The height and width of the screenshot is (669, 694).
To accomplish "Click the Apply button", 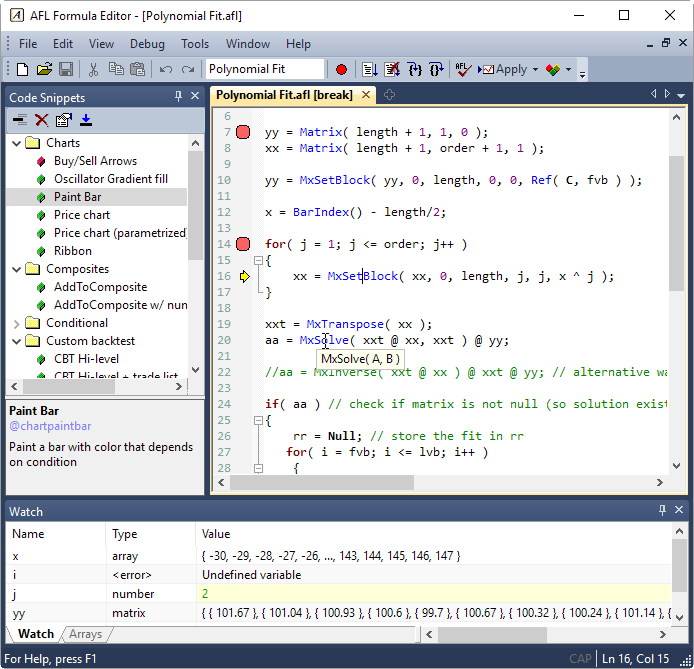I will coord(503,69).
